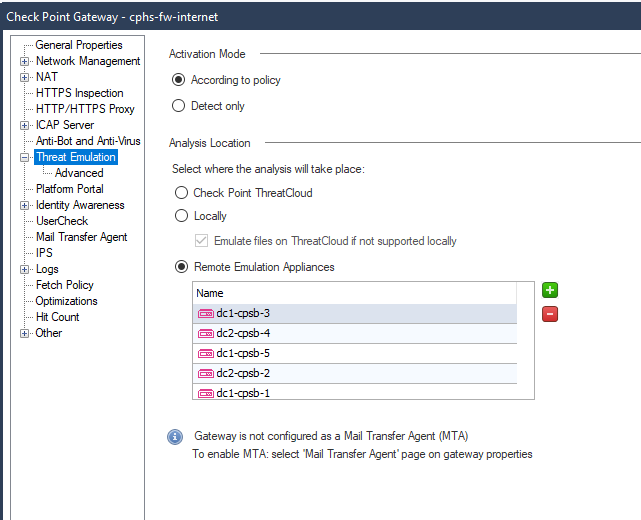Open HTTP/HTTPS Proxy page
The height and width of the screenshot is (520, 641).
(x=85, y=109)
